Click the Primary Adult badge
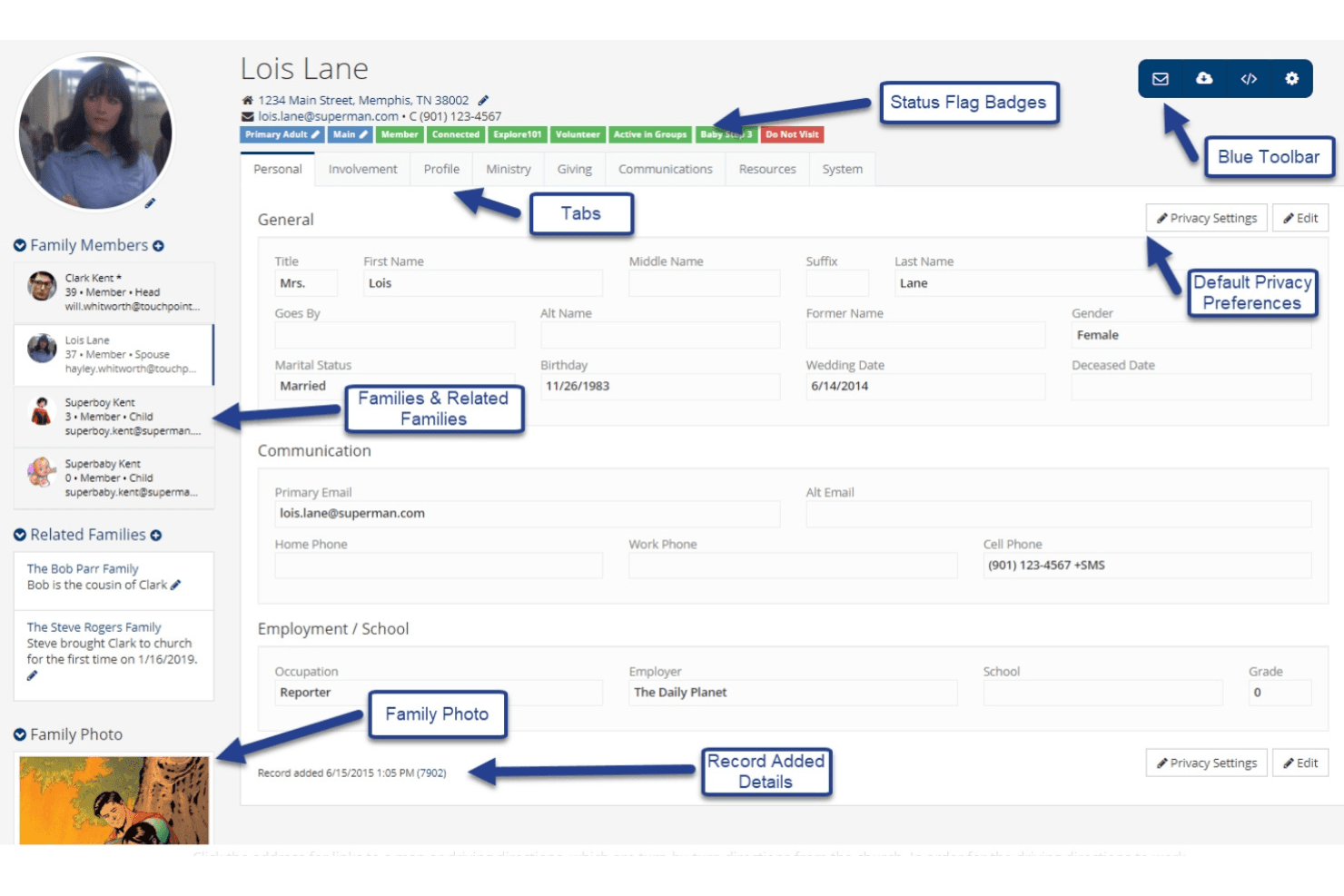Screen dimensions: 1344x896 (x=282, y=134)
